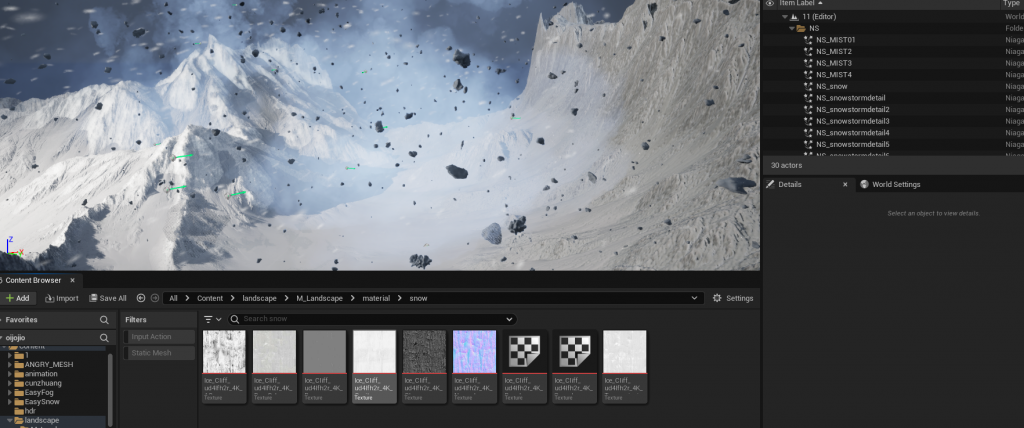Open Content Browser Settings gear

tap(733, 298)
